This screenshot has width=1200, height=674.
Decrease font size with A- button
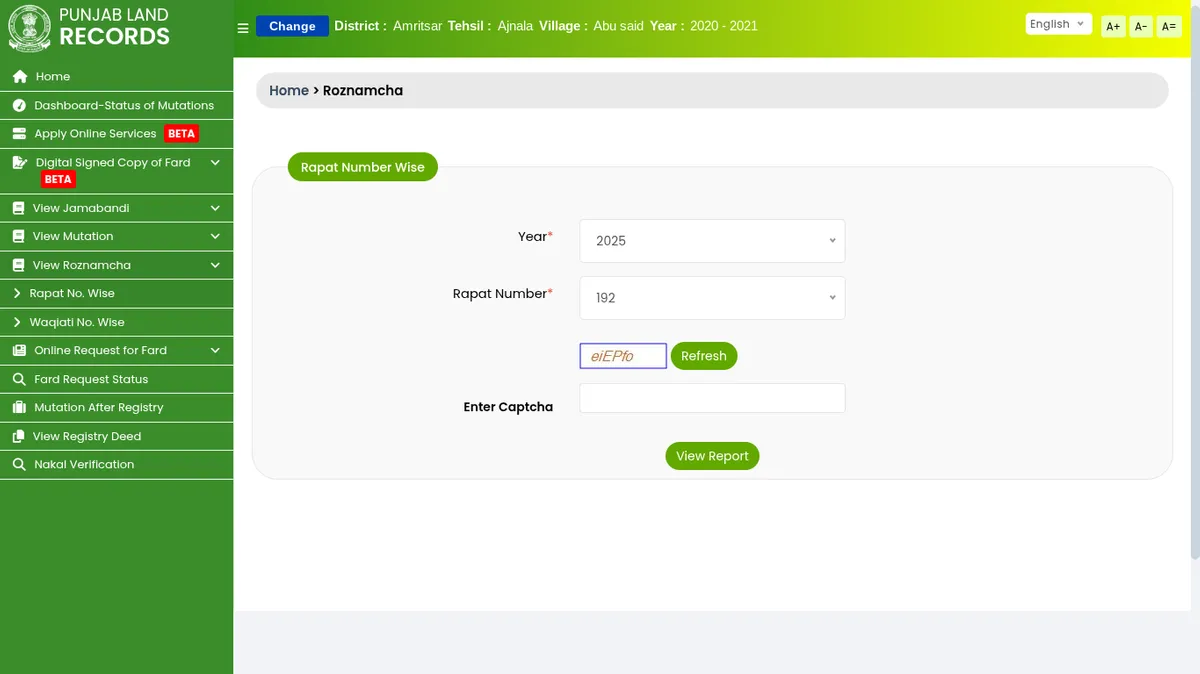[1140, 27]
